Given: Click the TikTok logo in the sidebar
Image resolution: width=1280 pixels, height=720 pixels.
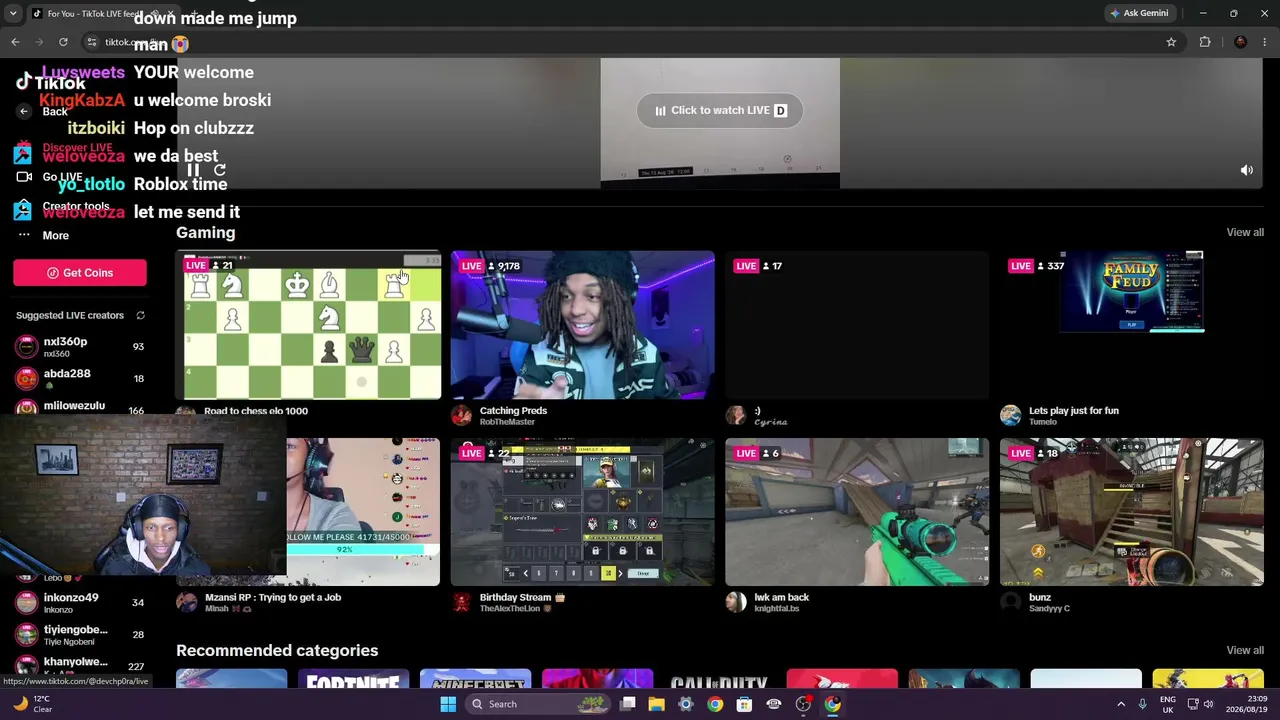Looking at the screenshot, I should coord(51,83).
